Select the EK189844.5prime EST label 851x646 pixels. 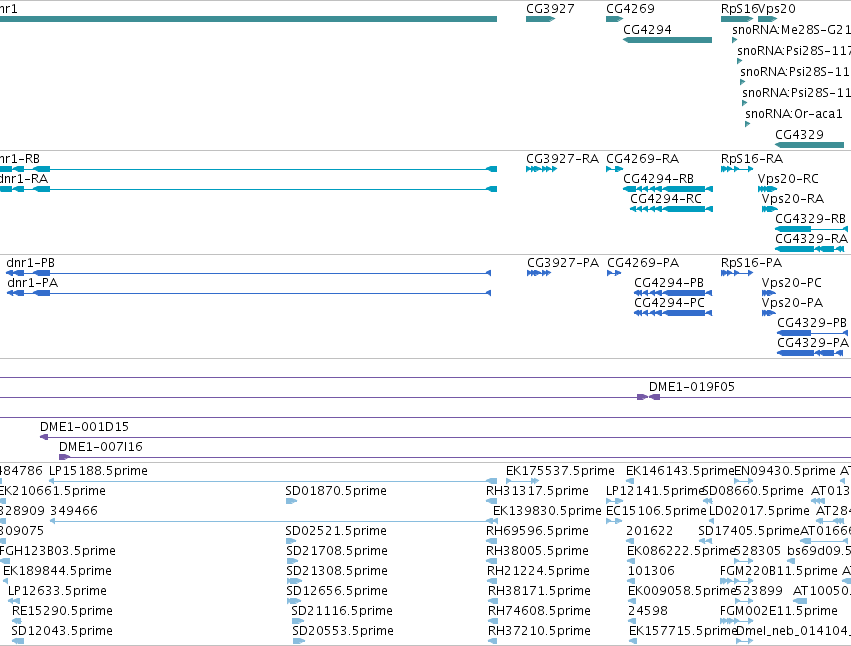point(57,571)
